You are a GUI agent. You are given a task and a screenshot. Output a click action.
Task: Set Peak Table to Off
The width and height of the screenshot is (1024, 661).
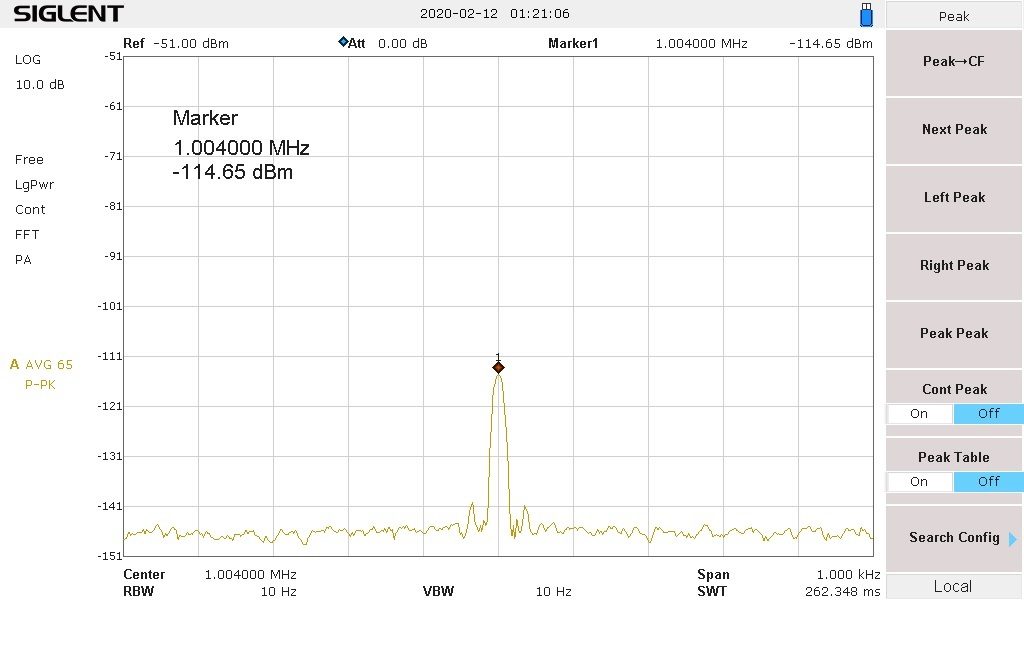coord(988,482)
